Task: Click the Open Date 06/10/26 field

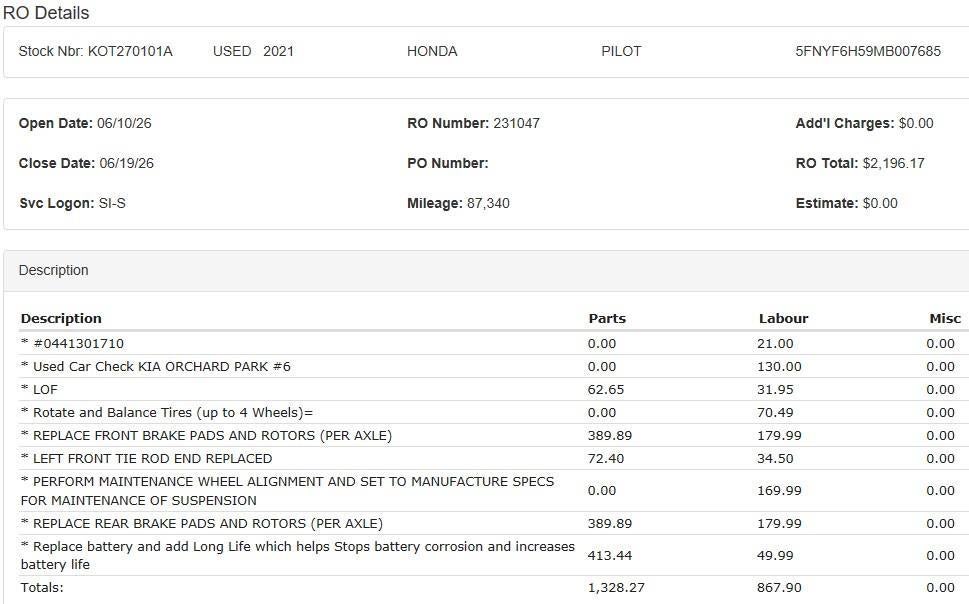Action: point(85,123)
